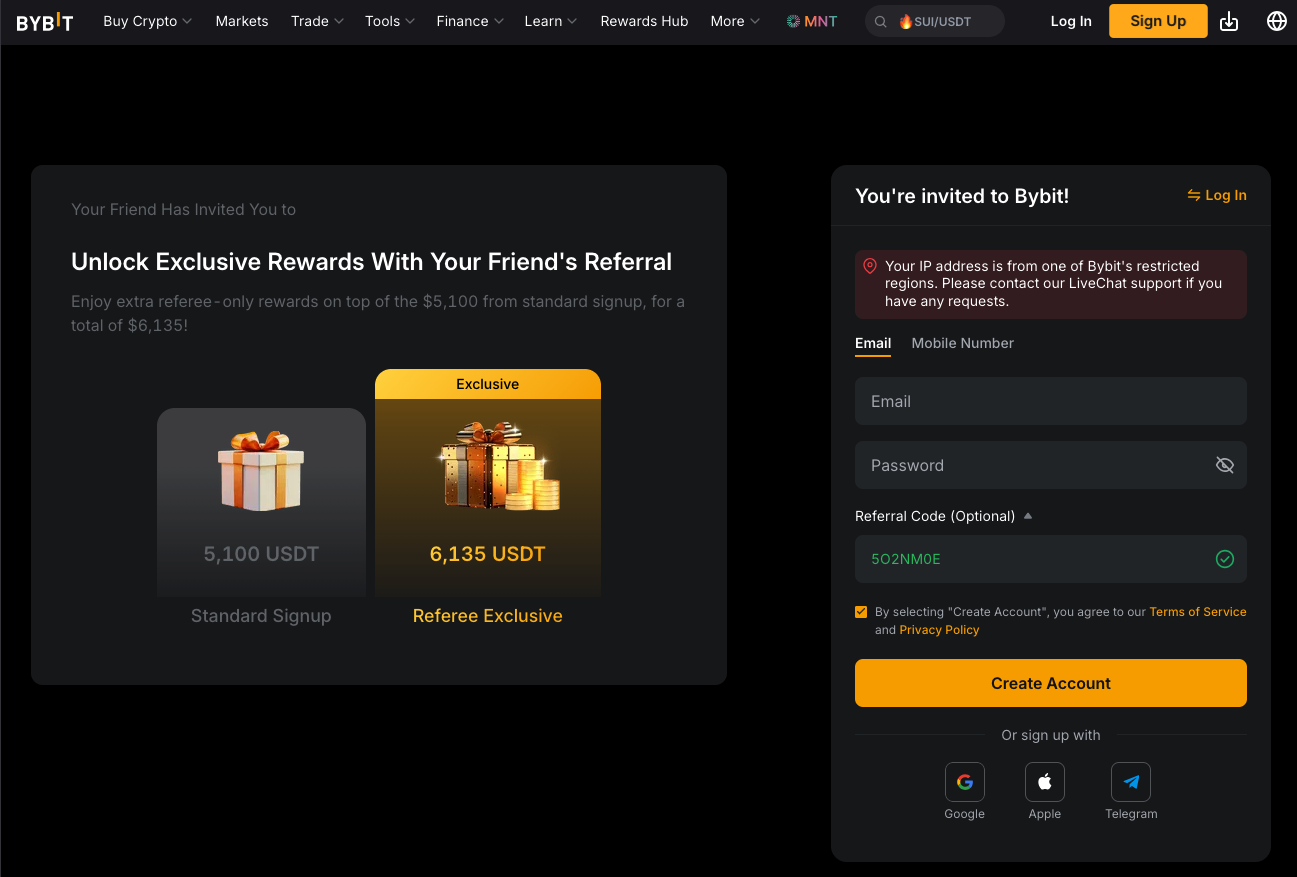Viewport: 1297px width, 877px height.
Task: Open the language globe icon
Action: tap(1276, 20)
